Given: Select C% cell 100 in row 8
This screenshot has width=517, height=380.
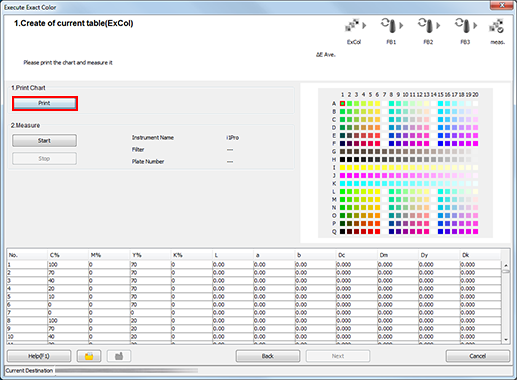Looking at the screenshot, I should tap(68, 321).
